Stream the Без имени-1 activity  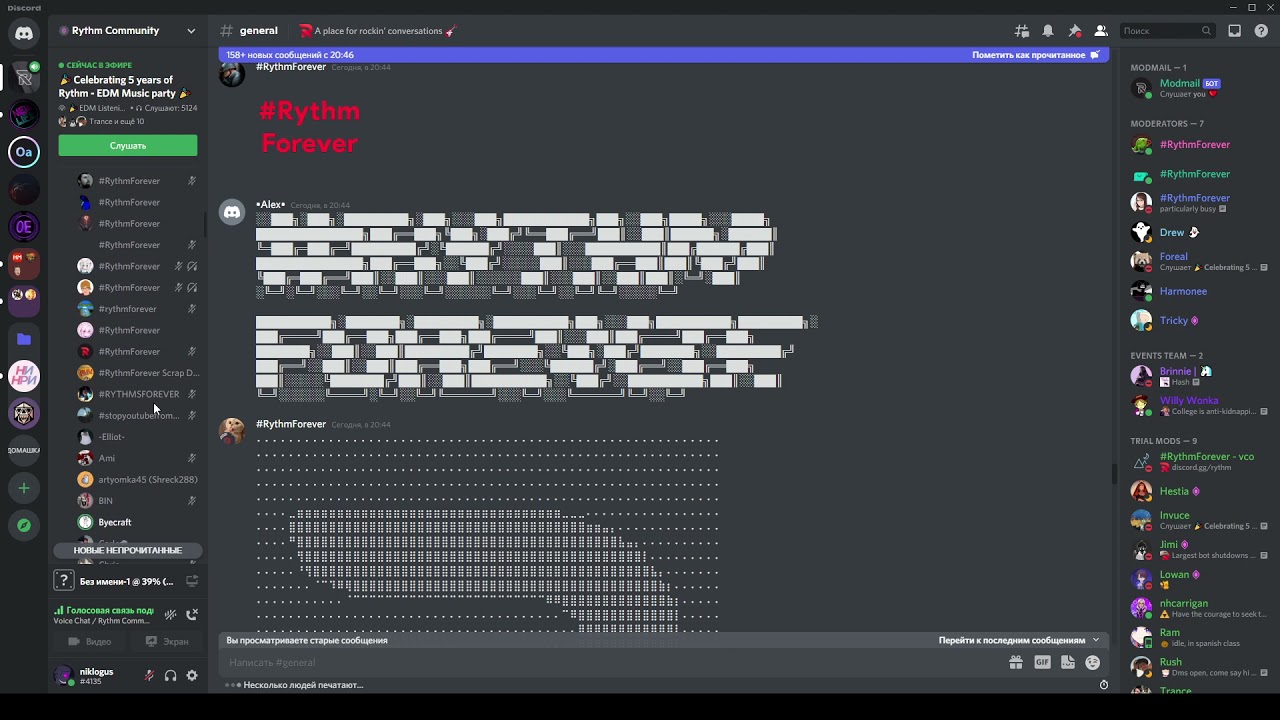coord(192,581)
